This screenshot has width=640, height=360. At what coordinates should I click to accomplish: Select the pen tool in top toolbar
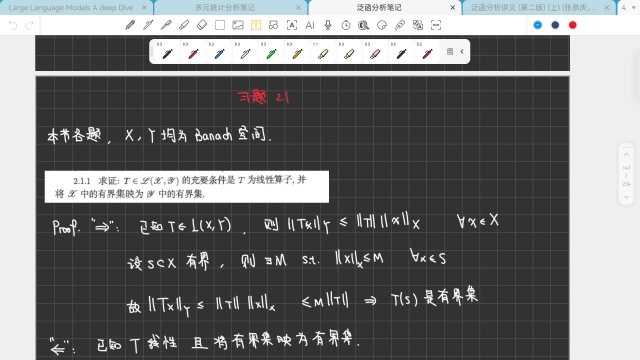click(130, 25)
